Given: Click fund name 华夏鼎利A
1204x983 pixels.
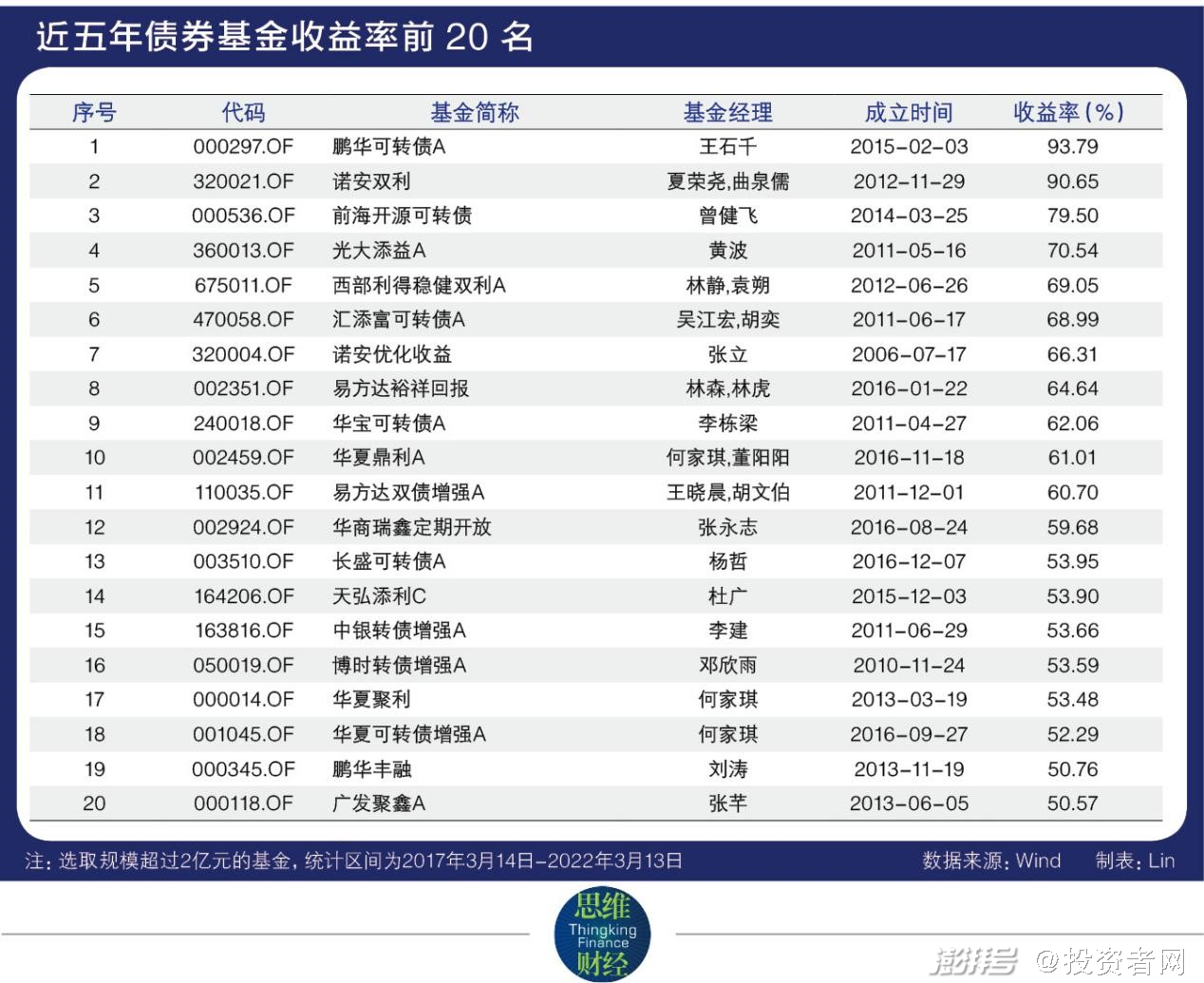Looking at the screenshot, I should click(379, 458).
